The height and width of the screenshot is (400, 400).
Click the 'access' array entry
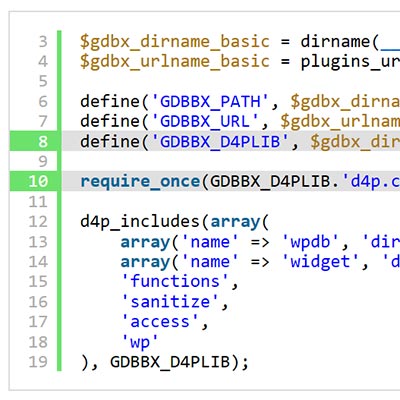coord(160,322)
